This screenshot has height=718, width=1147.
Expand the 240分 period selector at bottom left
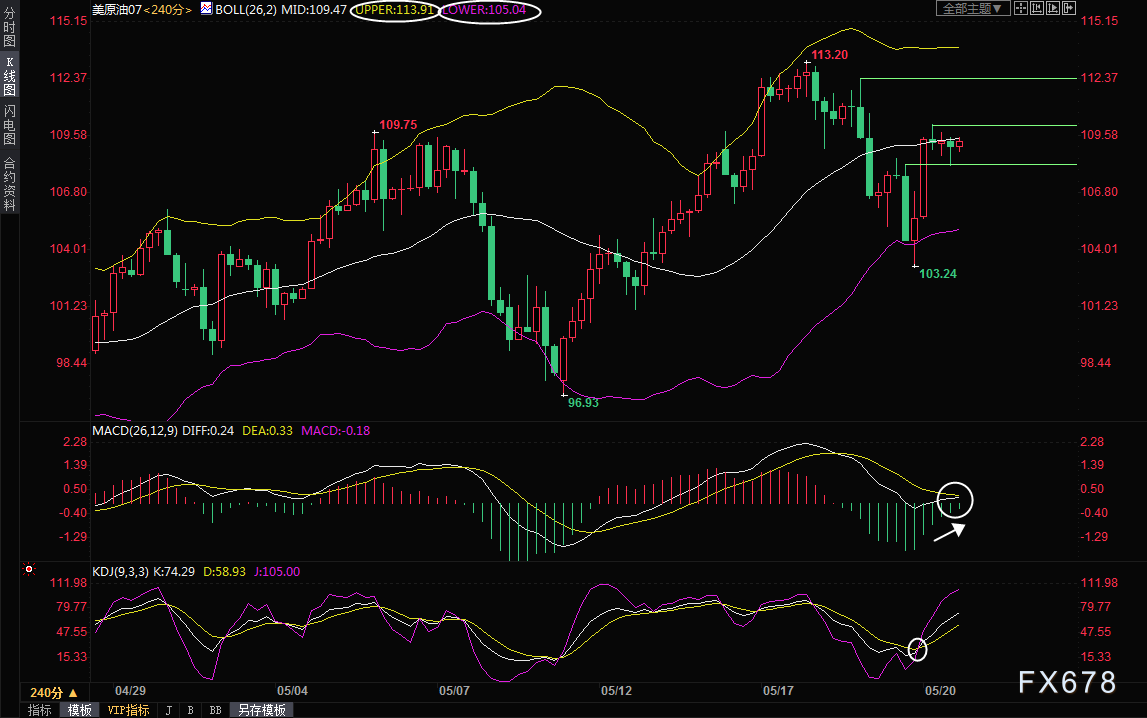53,692
